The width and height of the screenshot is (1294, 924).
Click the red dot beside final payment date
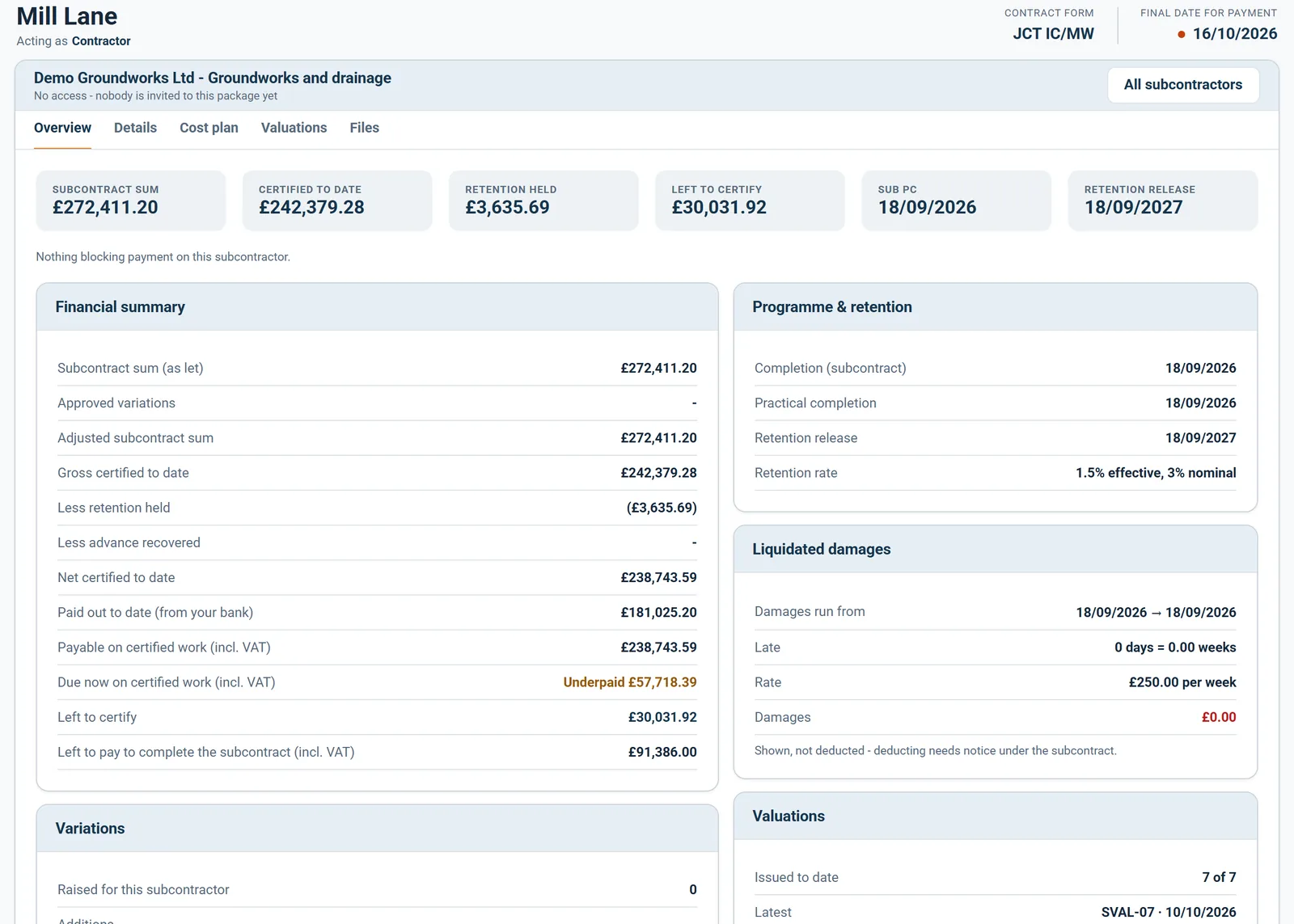click(1182, 34)
